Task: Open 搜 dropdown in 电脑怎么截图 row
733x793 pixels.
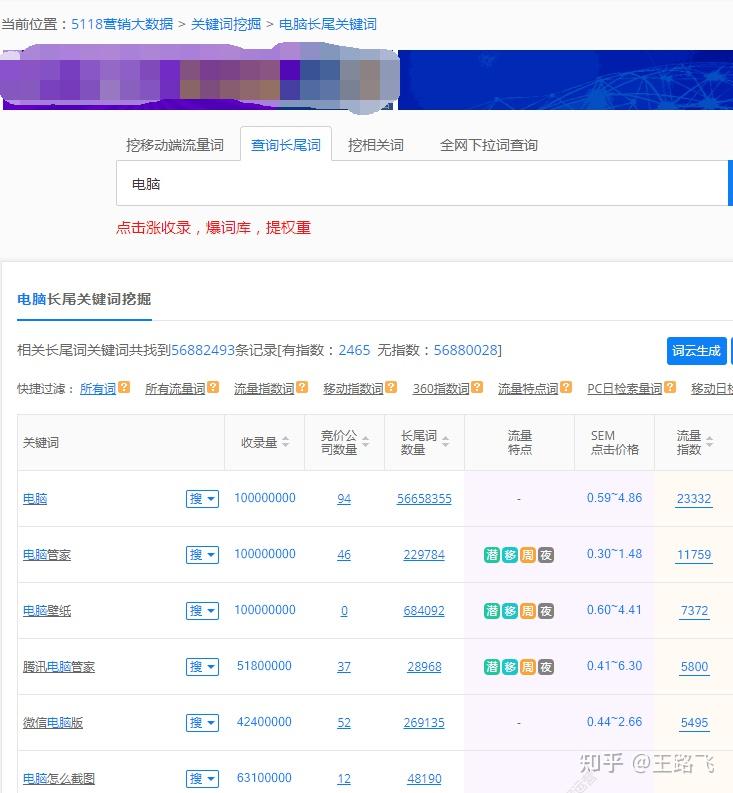Action: click(202, 779)
